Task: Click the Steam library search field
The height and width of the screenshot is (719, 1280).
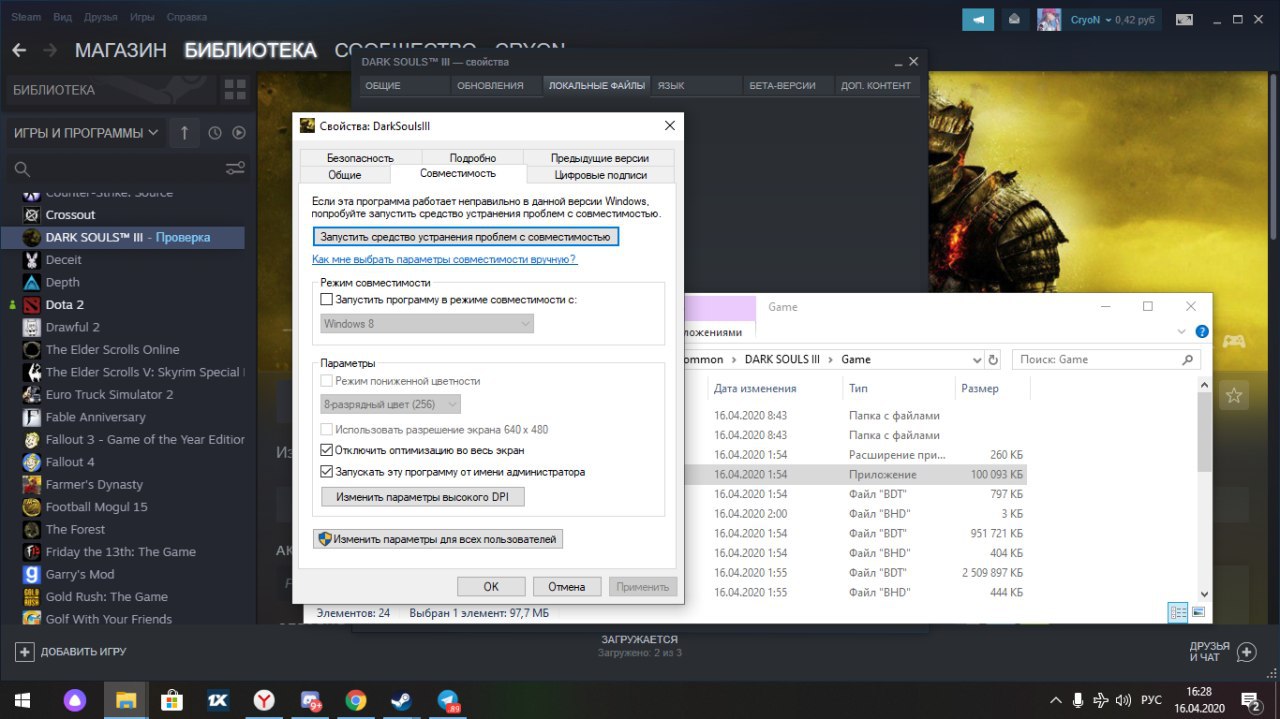Action: 115,168
